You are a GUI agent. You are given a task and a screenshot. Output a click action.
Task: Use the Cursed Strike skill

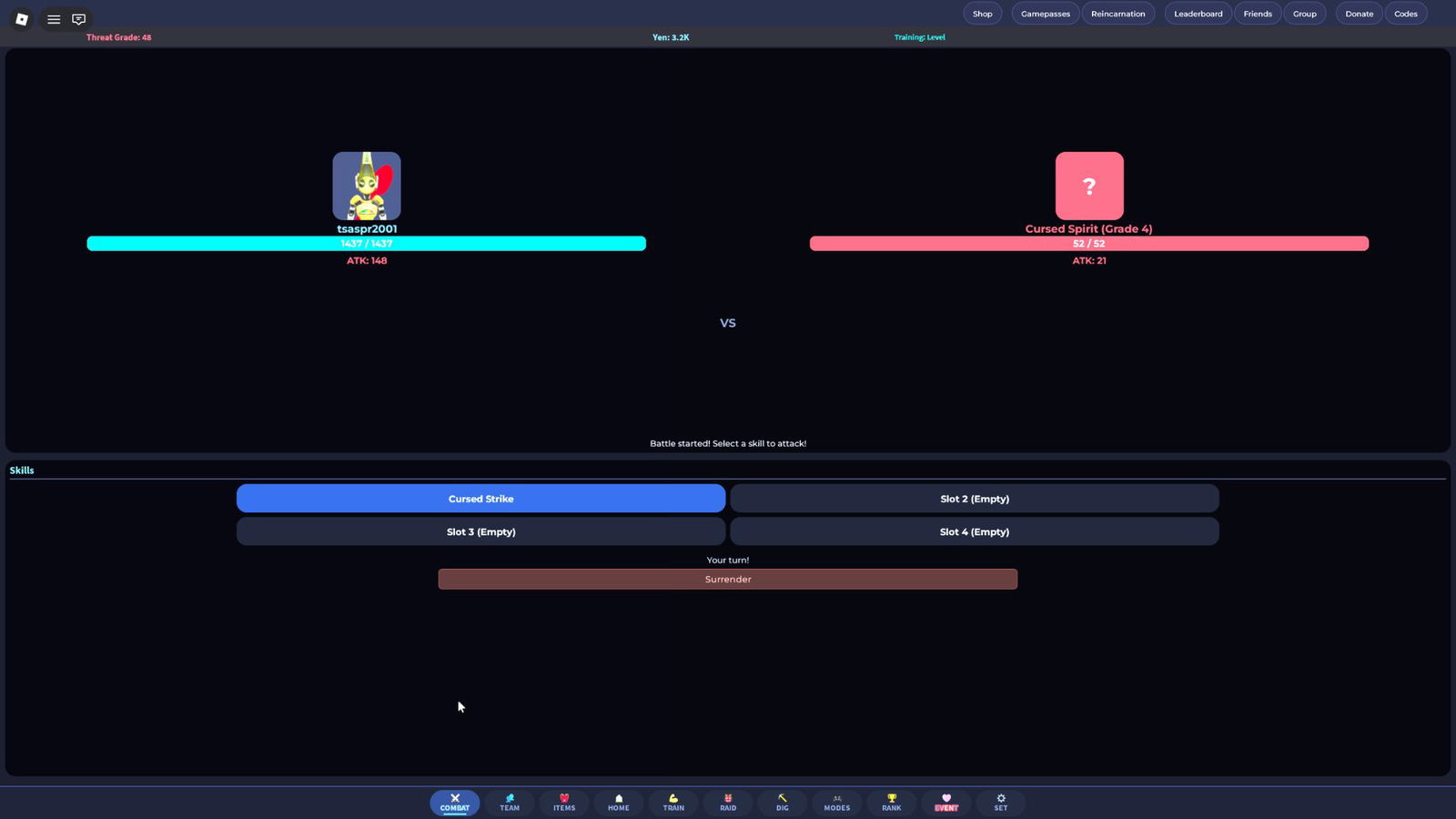[x=480, y=499]
